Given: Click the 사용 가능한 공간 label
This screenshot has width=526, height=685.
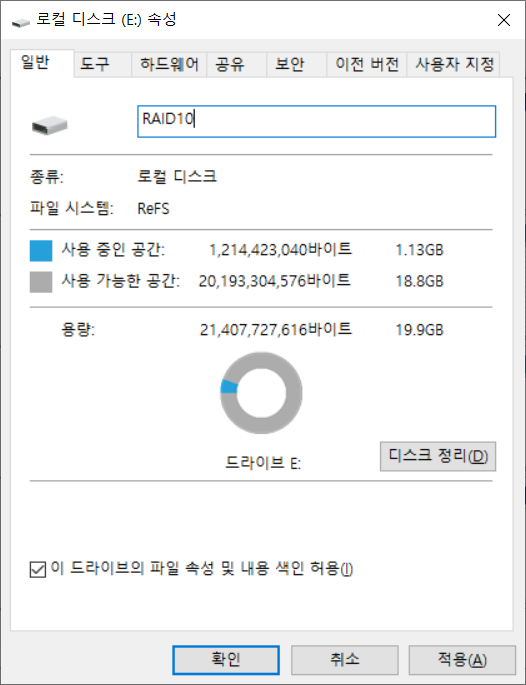Looking at the screenshot, I should click(x=121, y=280).
